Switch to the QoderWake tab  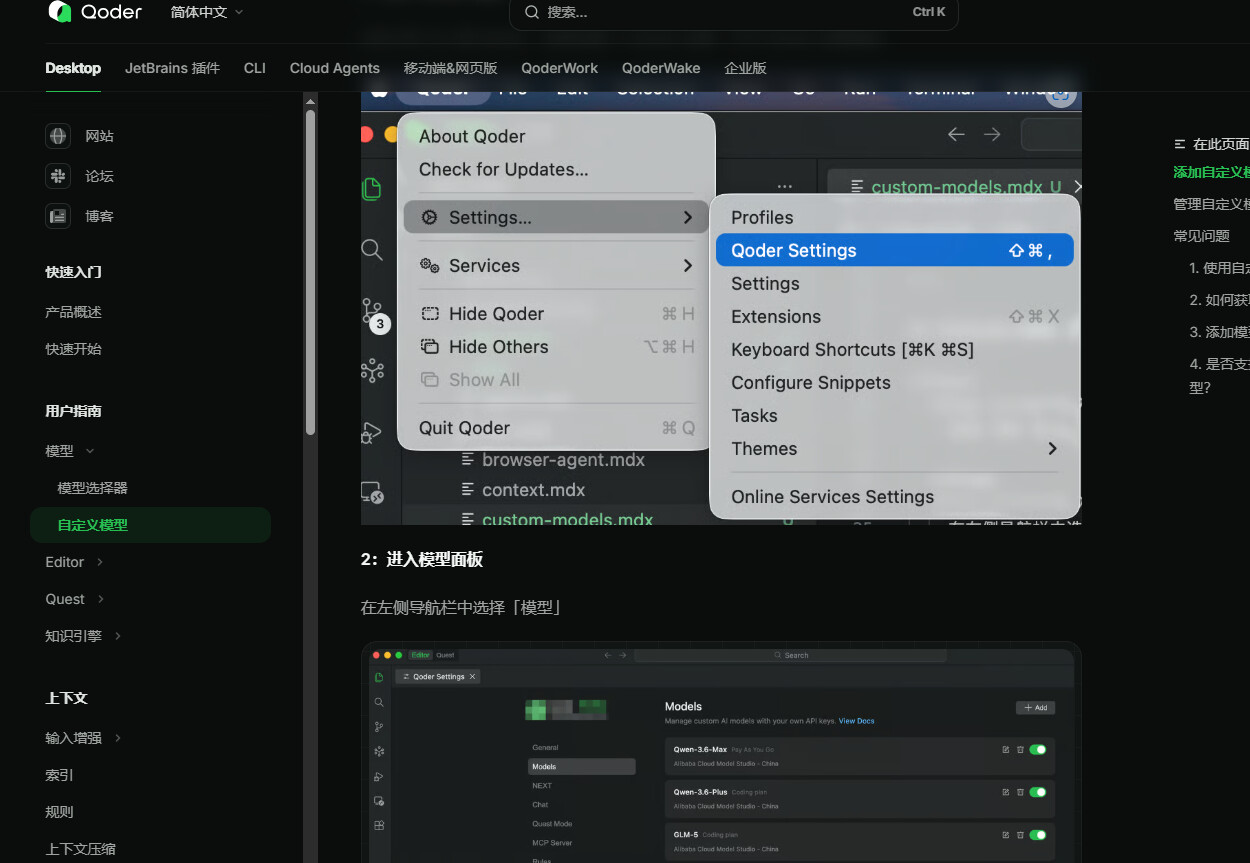pos(661,68)
